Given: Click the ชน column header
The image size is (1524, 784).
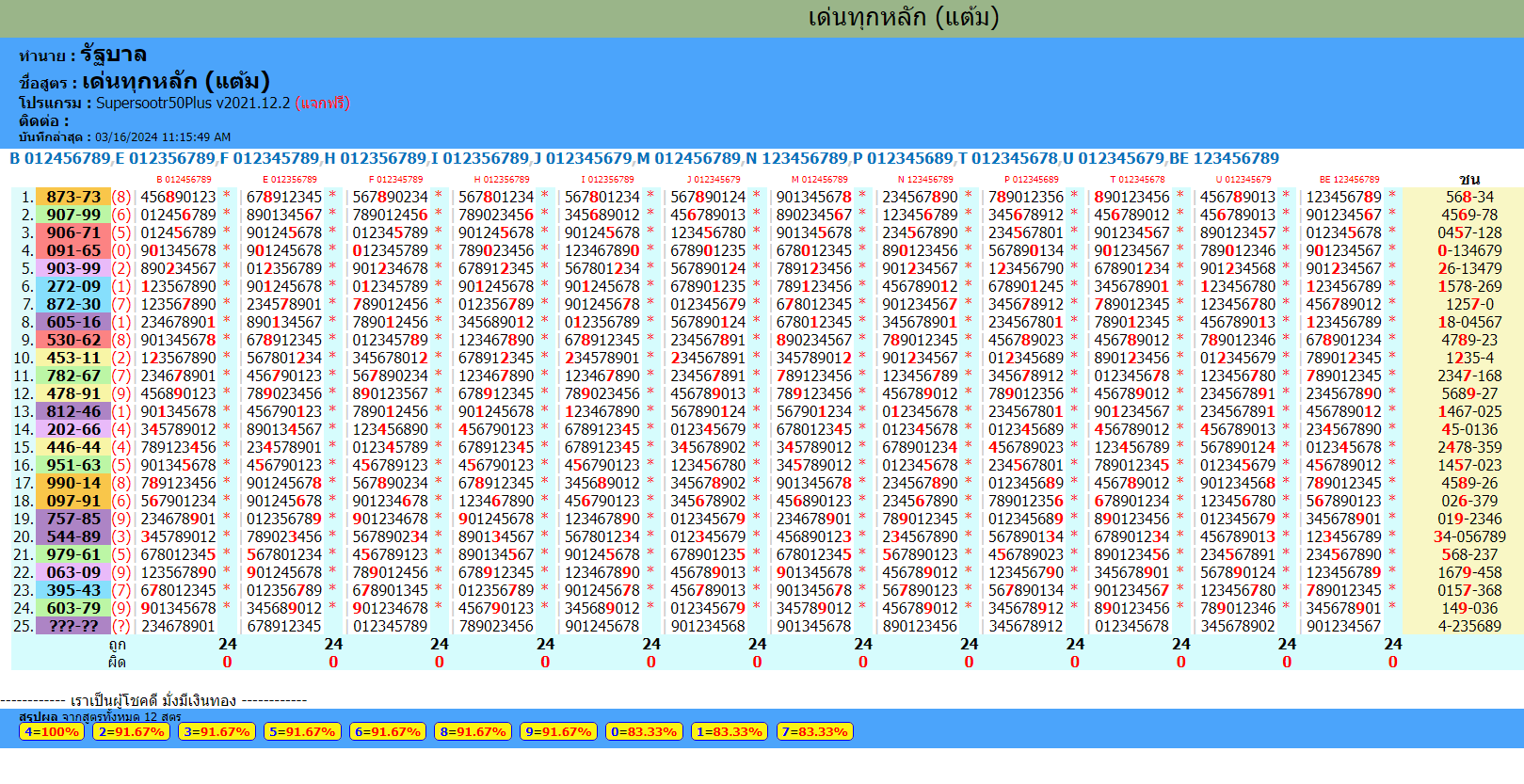Looking at the screenshot, I should [x=1469, y=179].
